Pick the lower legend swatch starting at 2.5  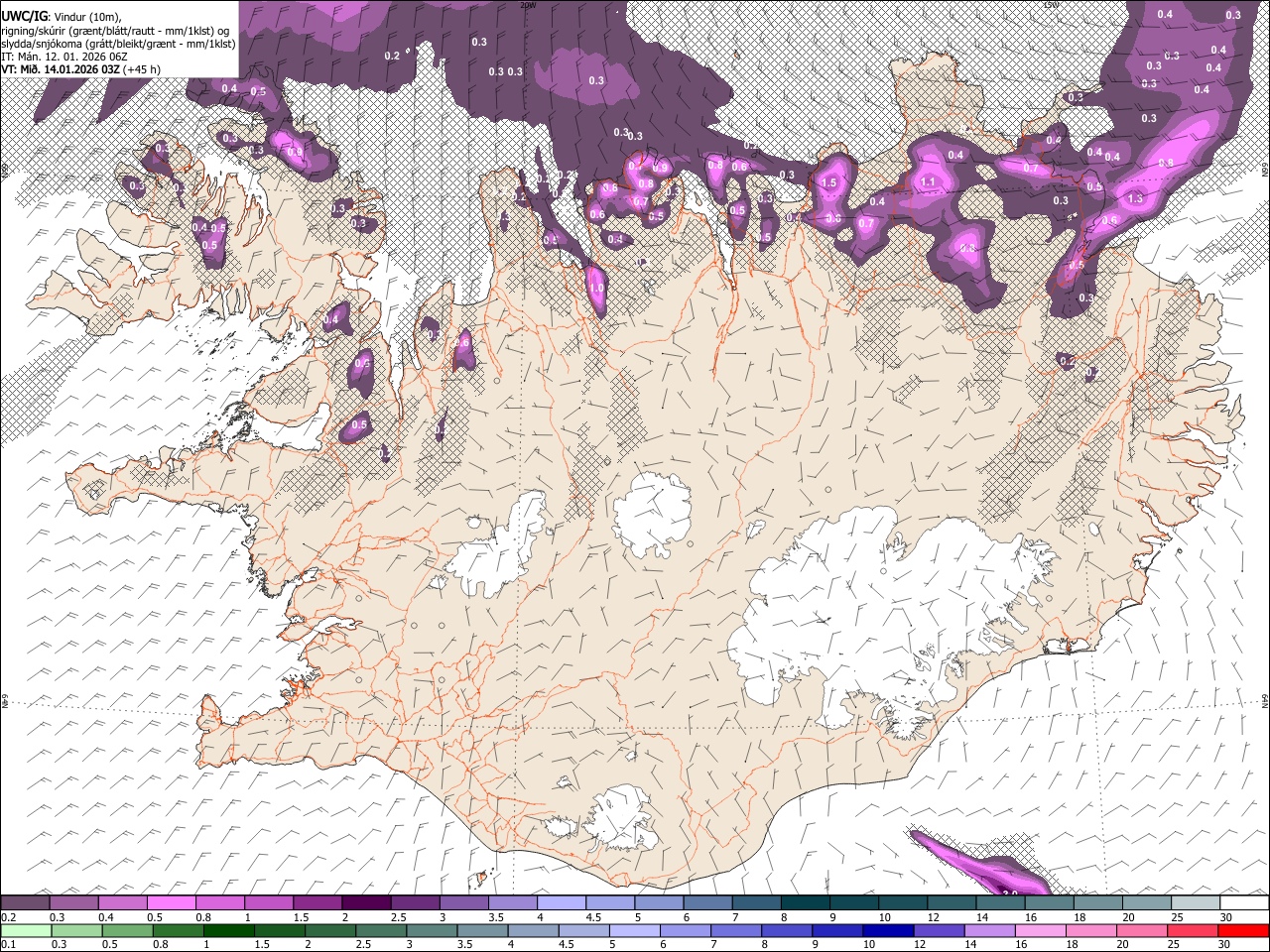pyautogui.click(x=380, y=931)
